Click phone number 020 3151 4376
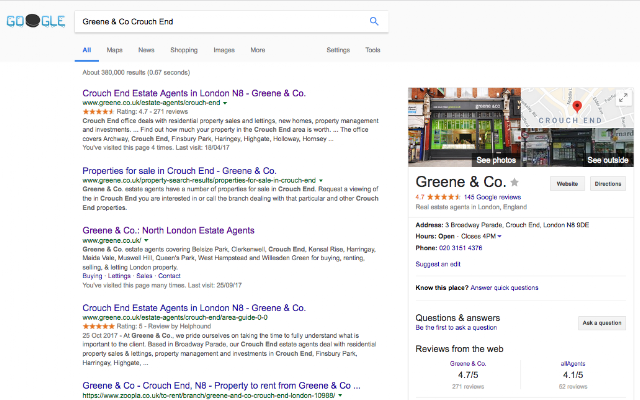This screenshot has width=640, height=400. pos(460,248)
